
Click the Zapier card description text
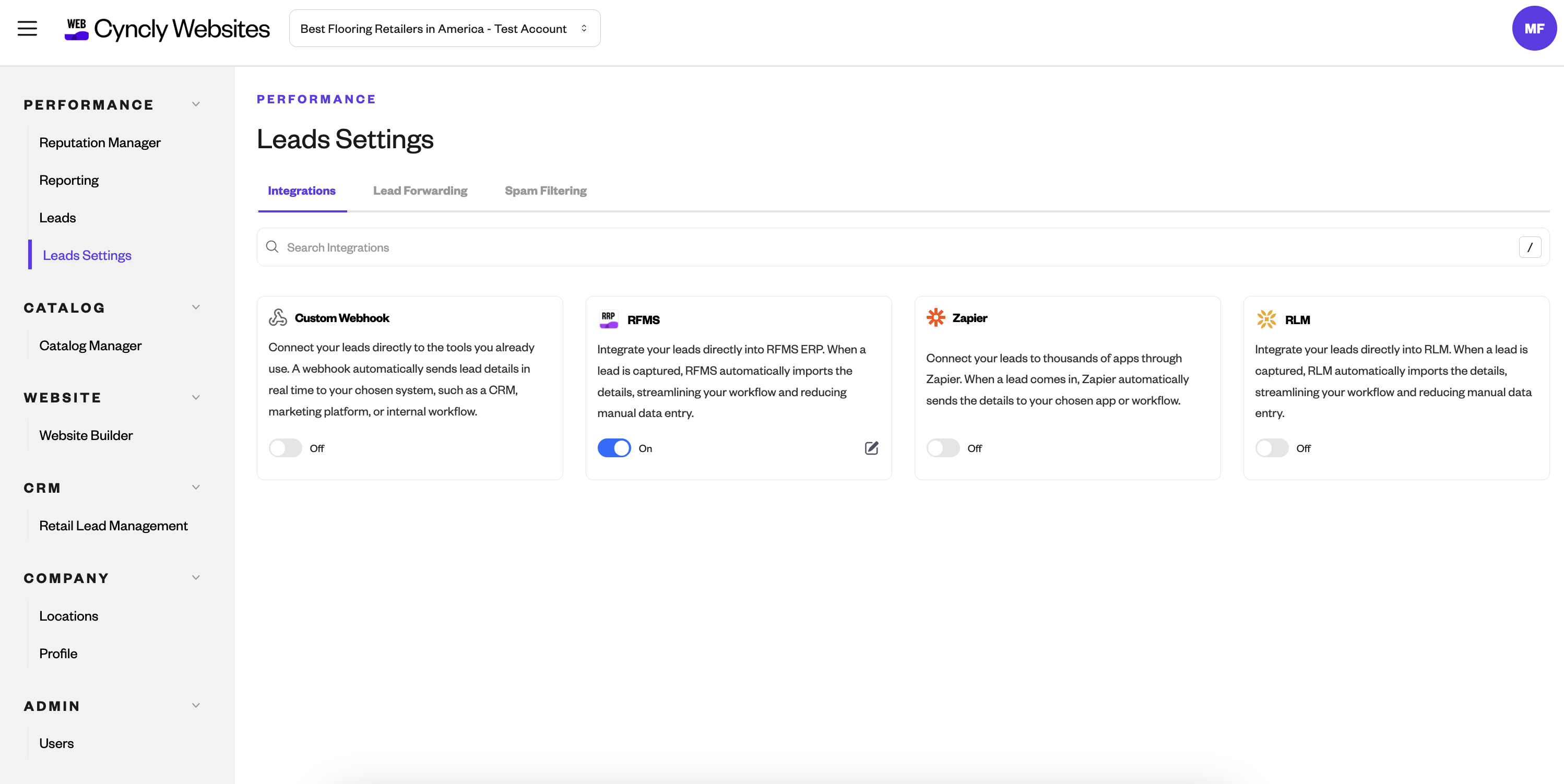1057,379
